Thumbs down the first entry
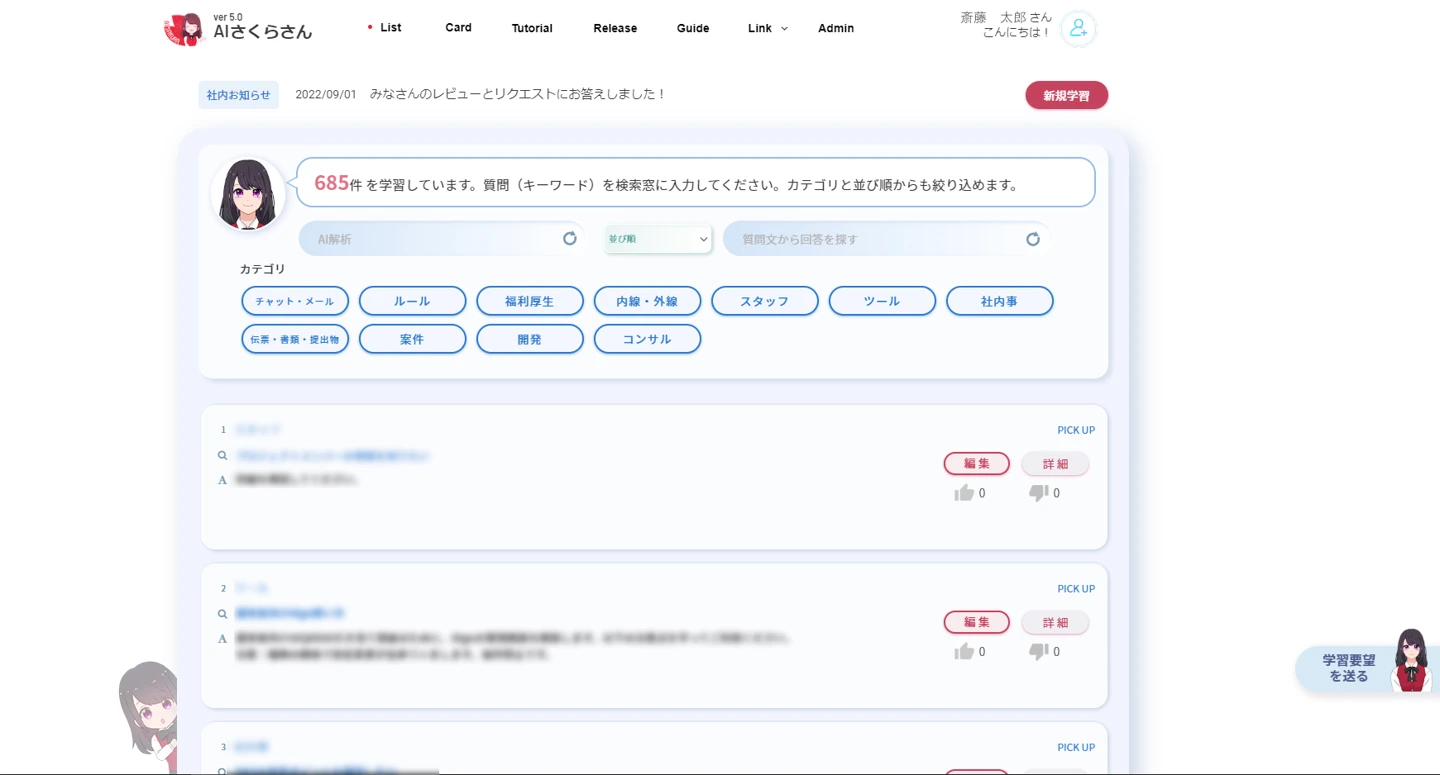 pos(1039,493)
